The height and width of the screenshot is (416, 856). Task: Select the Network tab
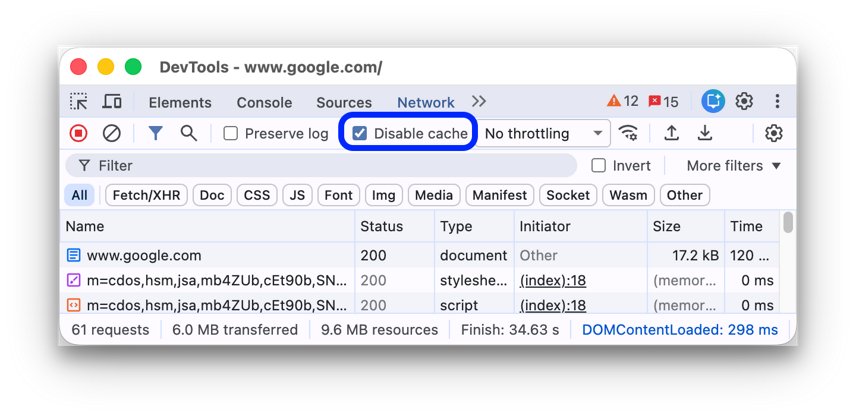426,103
